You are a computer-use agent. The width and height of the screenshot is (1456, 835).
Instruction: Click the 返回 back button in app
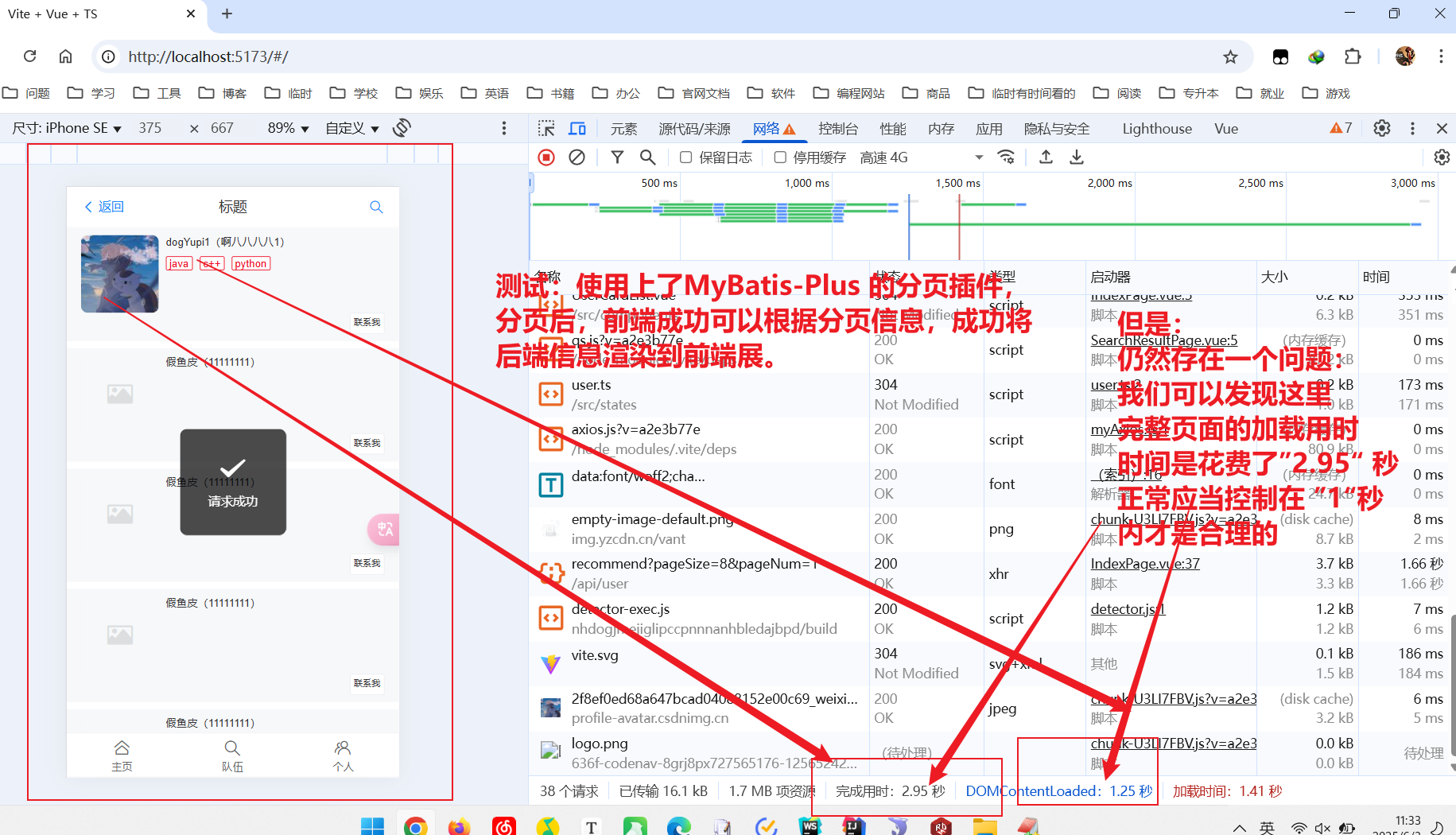104,207
